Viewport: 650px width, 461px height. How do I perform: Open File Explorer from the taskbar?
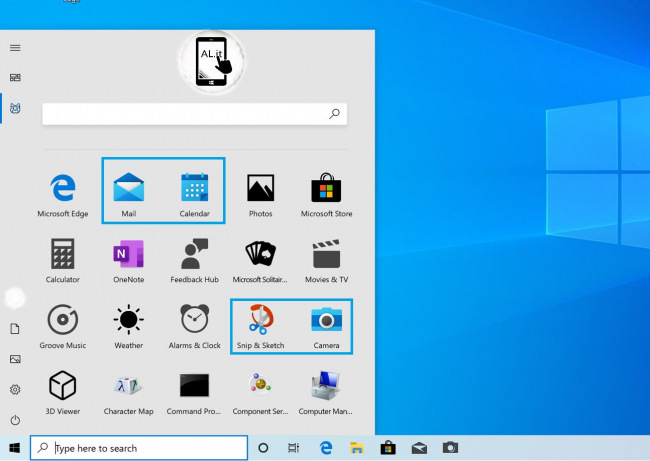click(357, 448)
